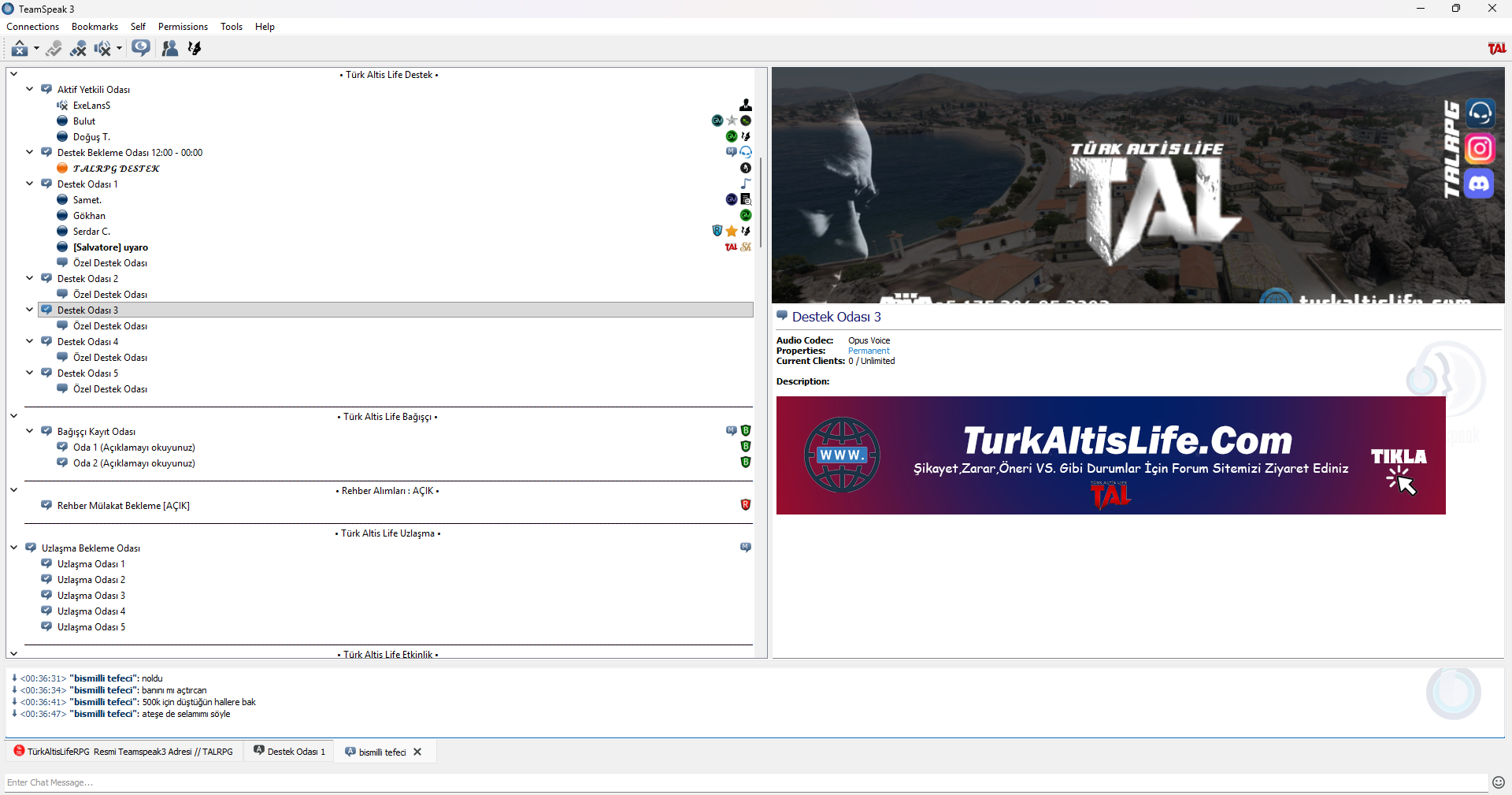Click the black round badge on TALRPG DESTEK row
Image resolution: width=1512 pixels, height=795 pixels.
(x=746, y=168)
